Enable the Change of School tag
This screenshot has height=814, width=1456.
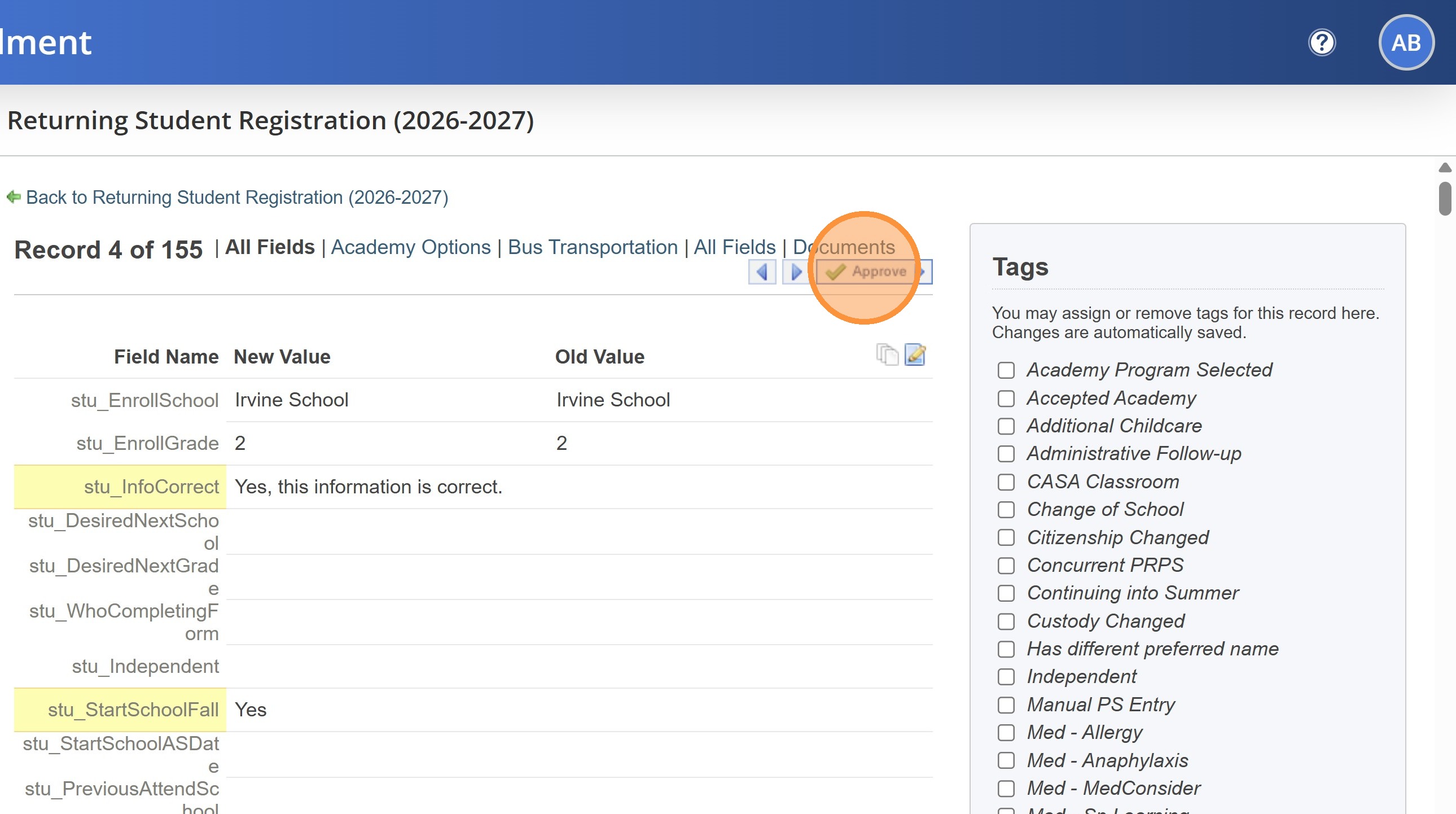coord(1006,510)
